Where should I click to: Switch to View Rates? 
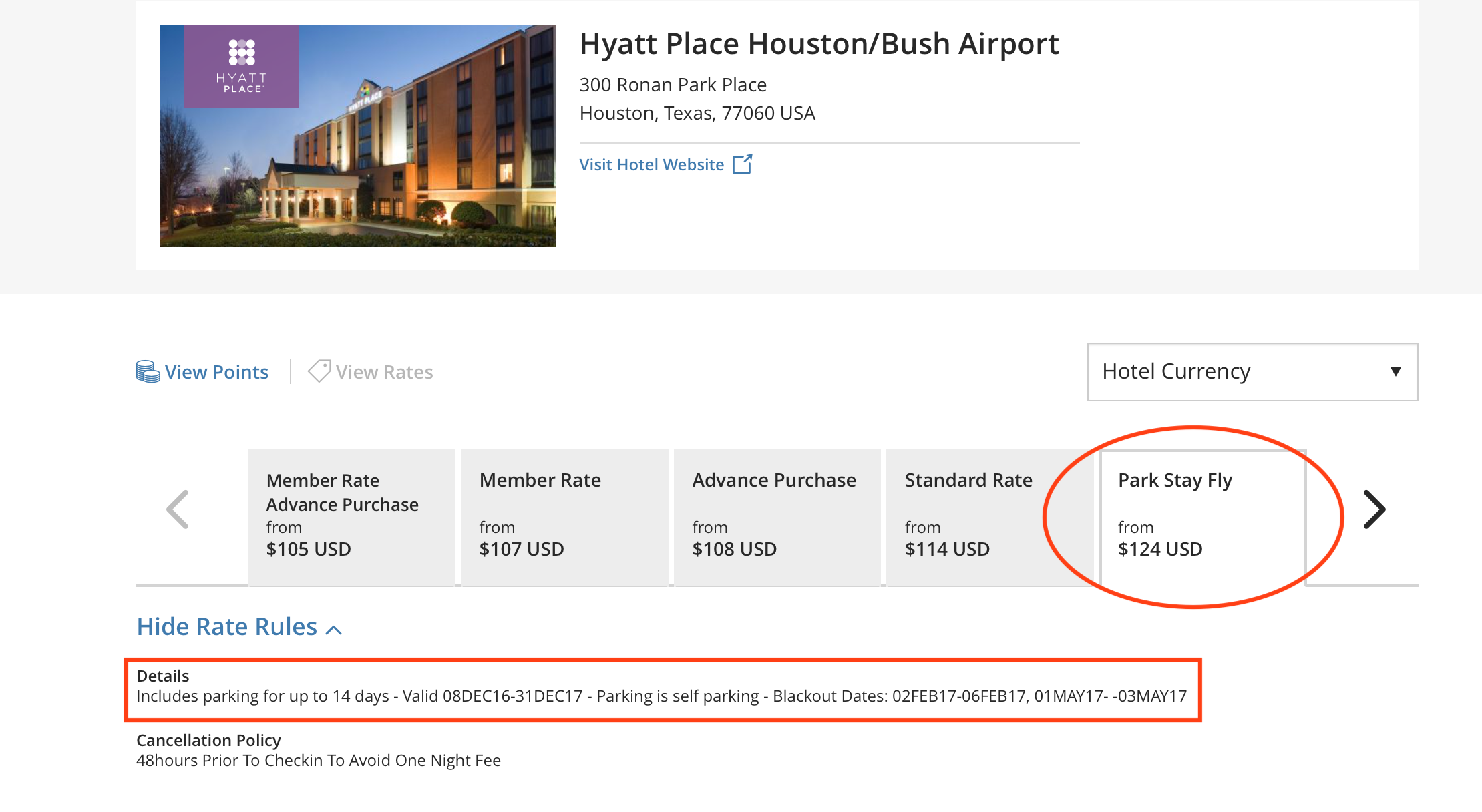point(384,372)
